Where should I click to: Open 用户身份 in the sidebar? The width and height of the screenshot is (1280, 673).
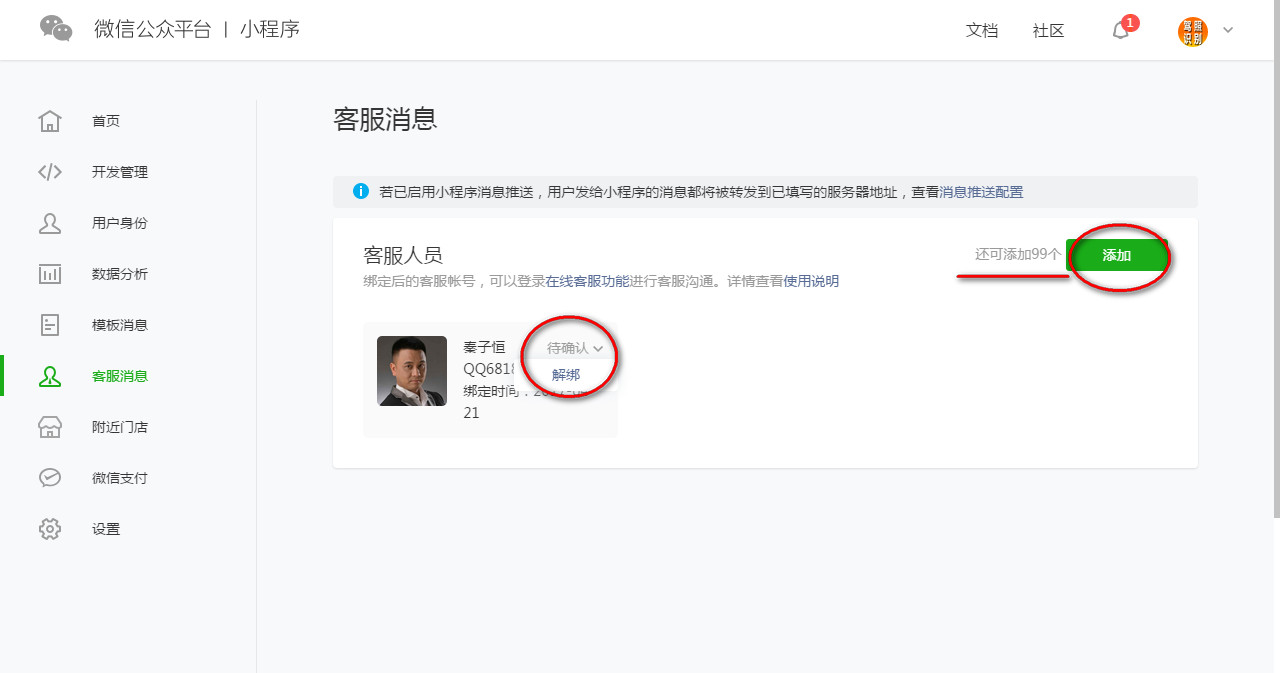(x=120, y=223)
